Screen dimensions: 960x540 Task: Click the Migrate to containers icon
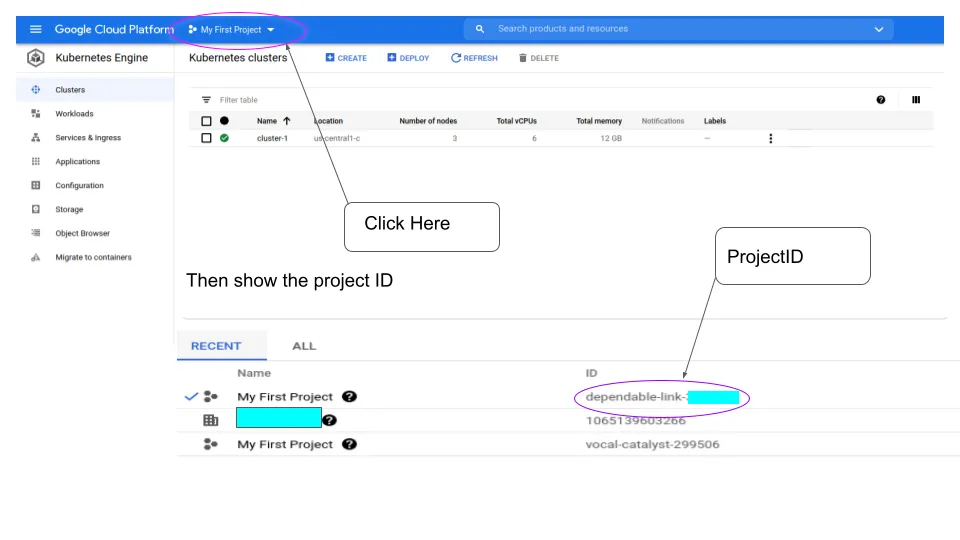[x=36, y=257]
